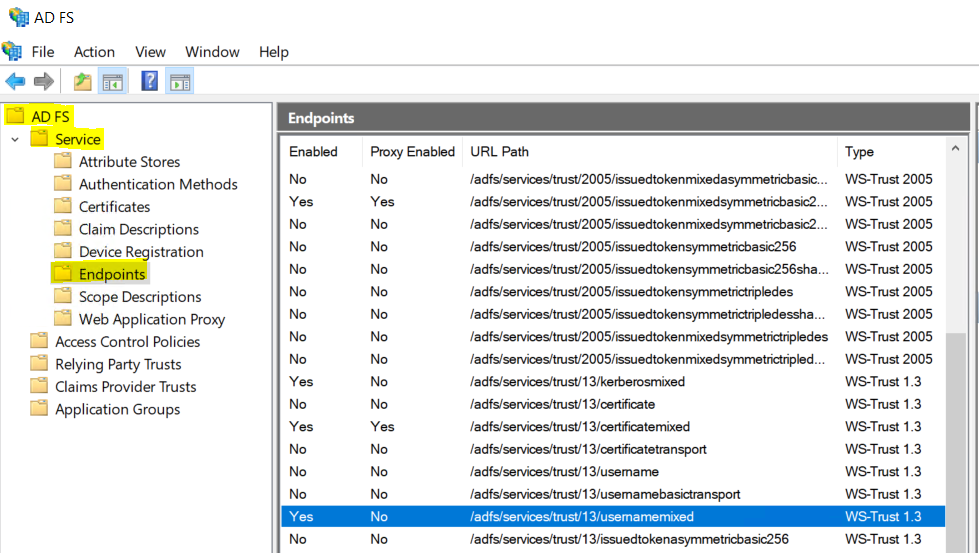Open the Window menu
Viewport: 979px width, 553px height.
212,52
